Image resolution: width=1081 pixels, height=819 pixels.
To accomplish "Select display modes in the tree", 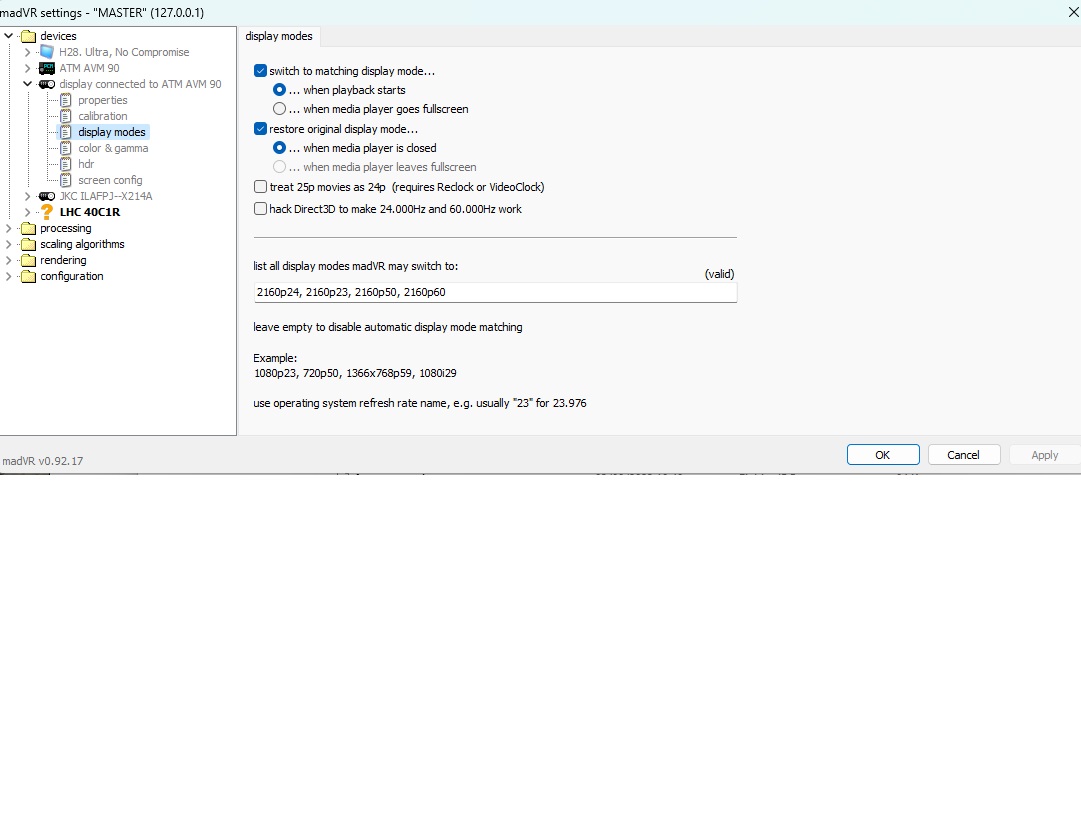I will click(112, 132).
